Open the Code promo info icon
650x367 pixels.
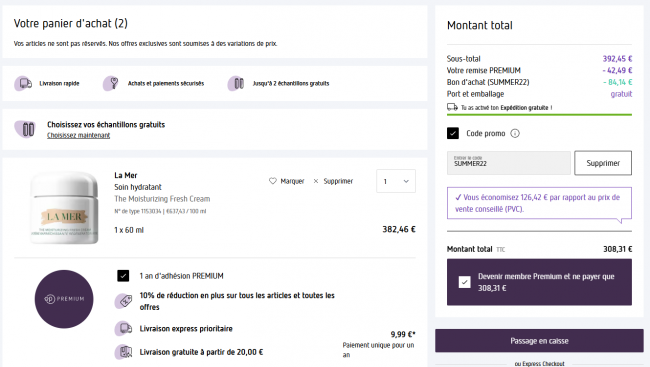click(x=515, y=134)
